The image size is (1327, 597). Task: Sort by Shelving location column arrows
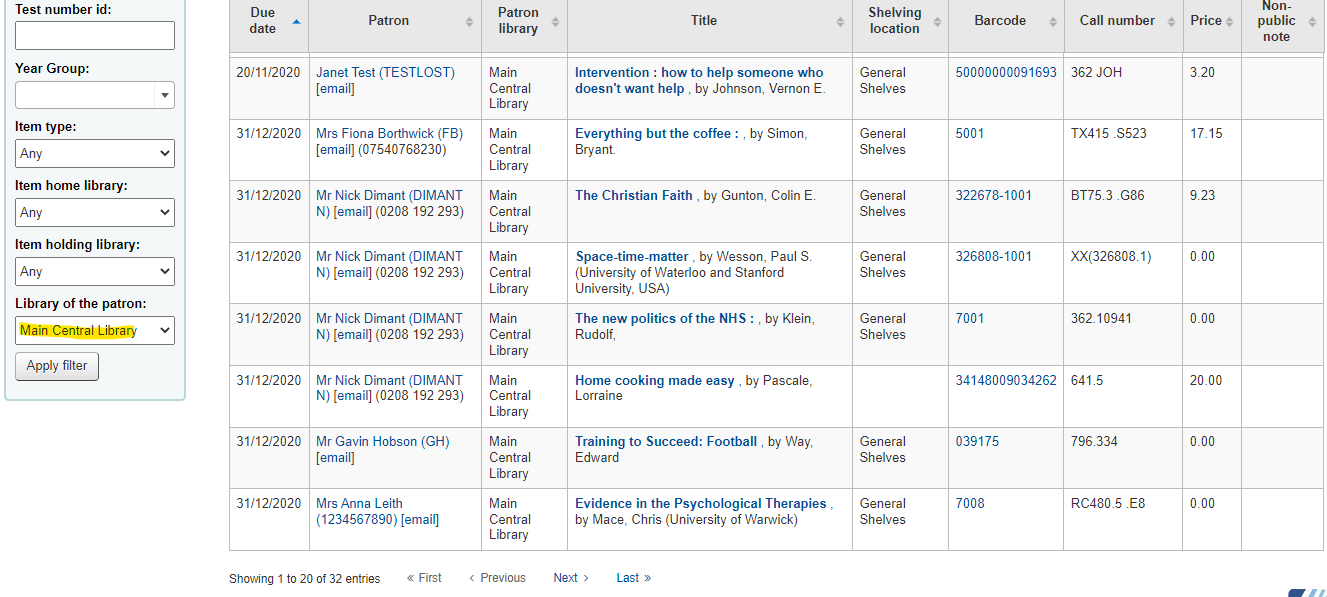click(937, 21)
